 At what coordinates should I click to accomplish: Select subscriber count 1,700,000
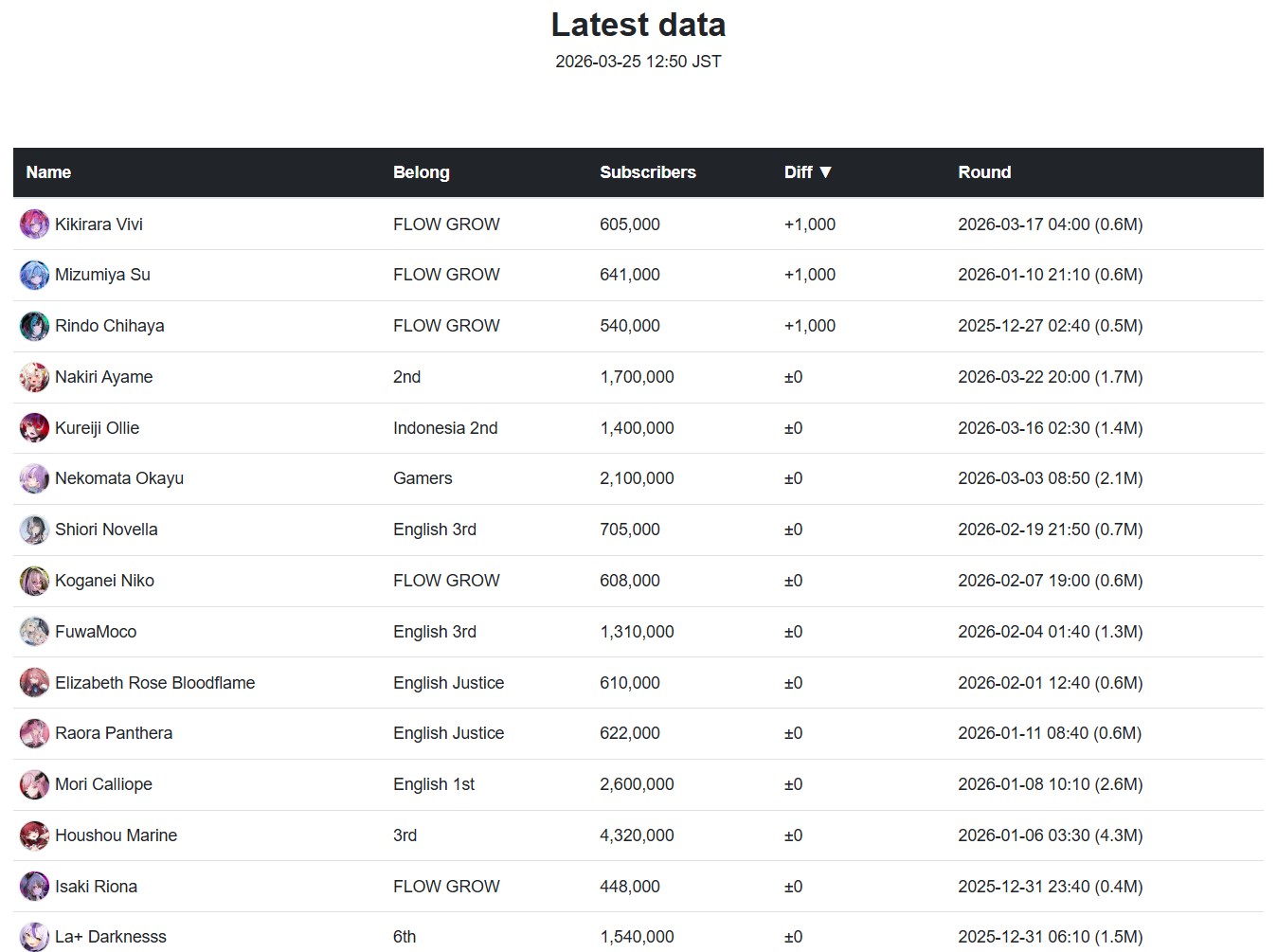coord(638,377)
